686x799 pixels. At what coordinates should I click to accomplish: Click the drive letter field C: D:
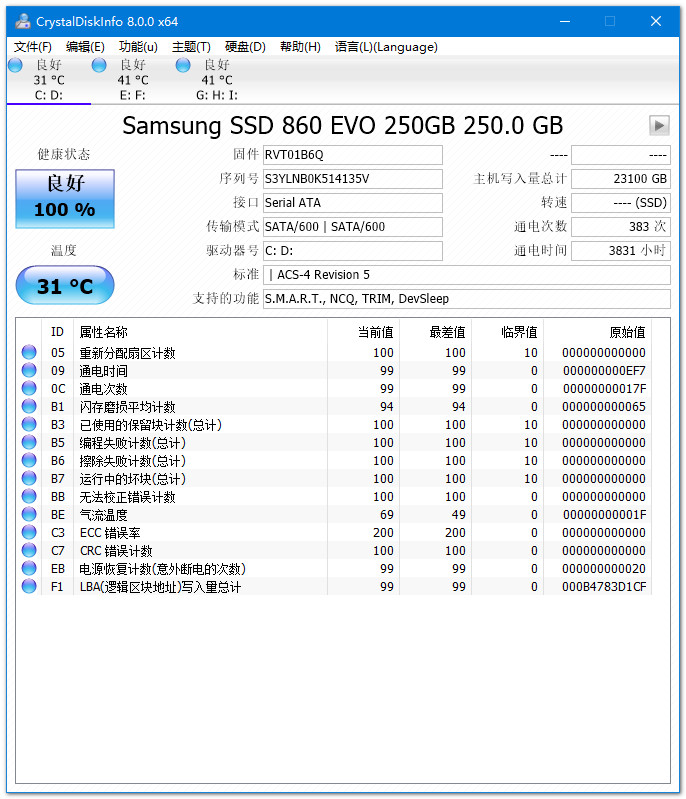click(353, 251)
